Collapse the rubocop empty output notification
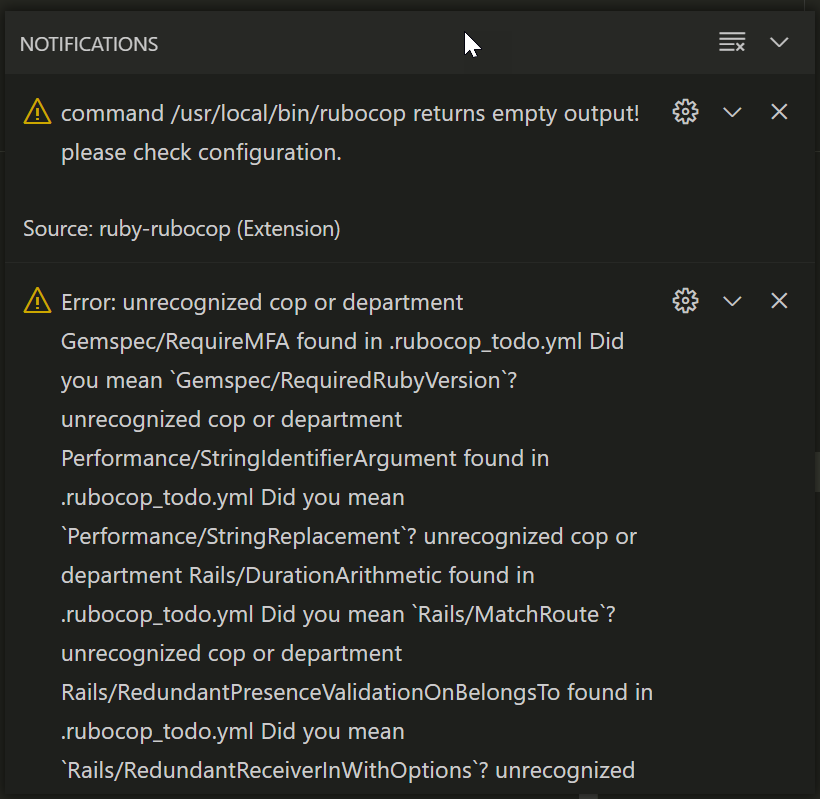This screenshot has height=799, width=820. click(x=732, y=112)
